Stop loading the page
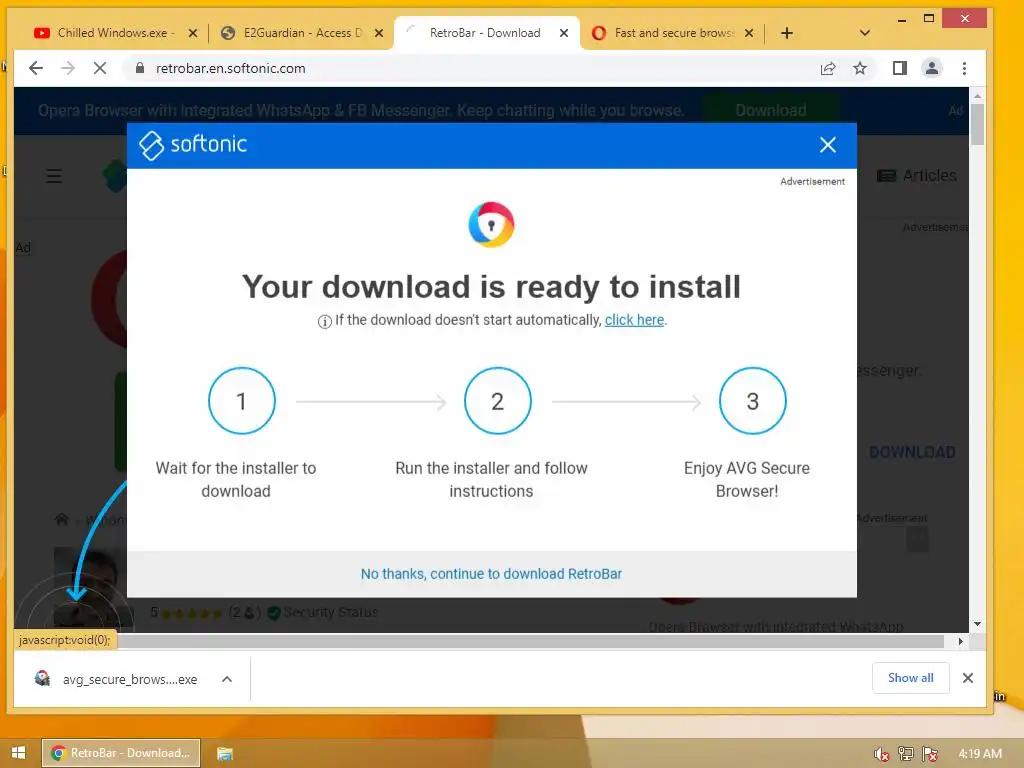1024x768 pixels. tap(100, 68)
